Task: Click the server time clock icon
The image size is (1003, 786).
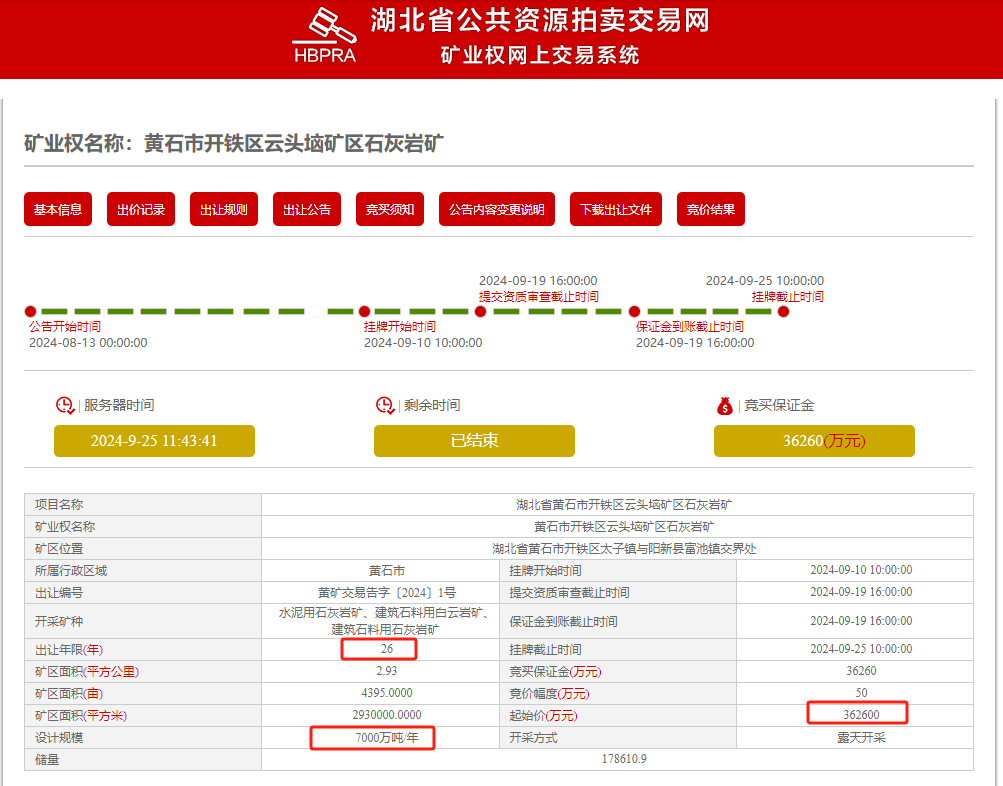Action: [x=65, y=405]
